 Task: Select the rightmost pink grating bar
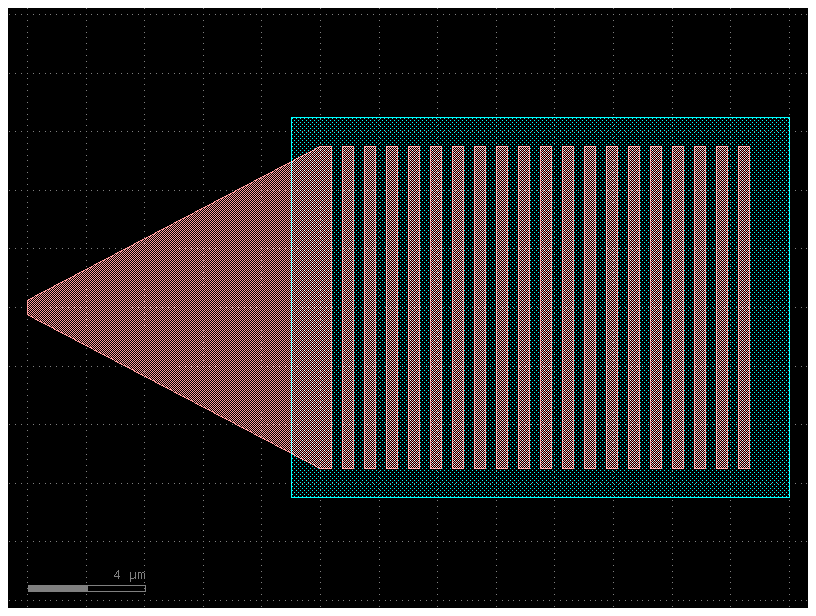[744, 307]
